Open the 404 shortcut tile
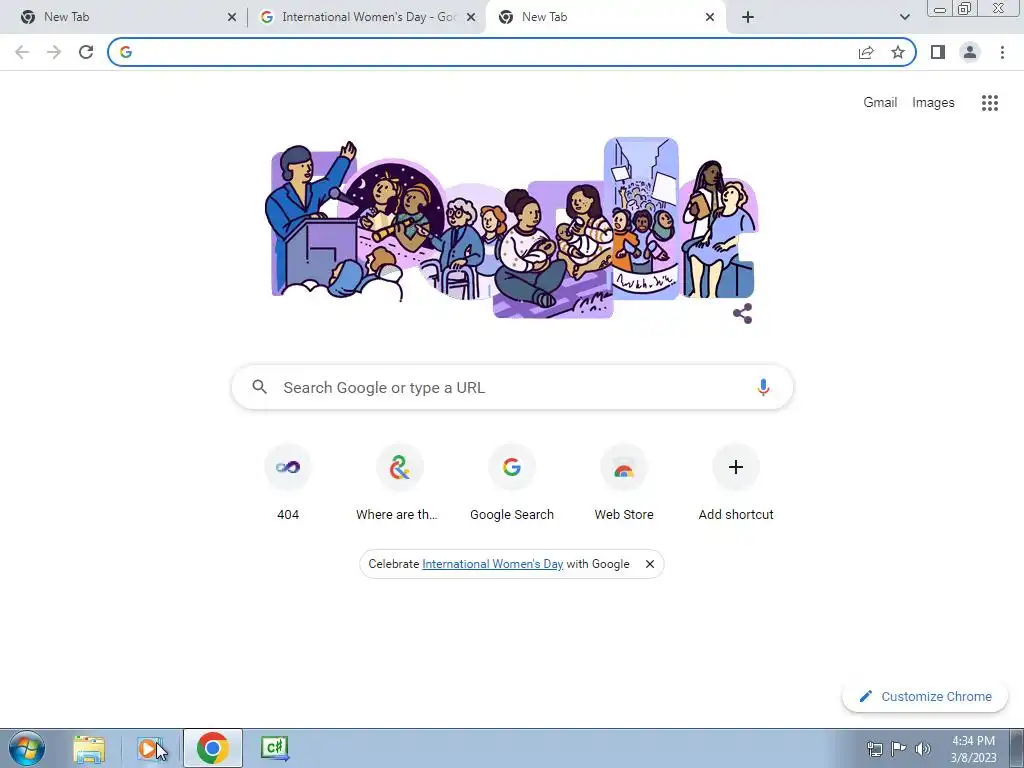The image size is (1024, 768). tap(288, 483)
